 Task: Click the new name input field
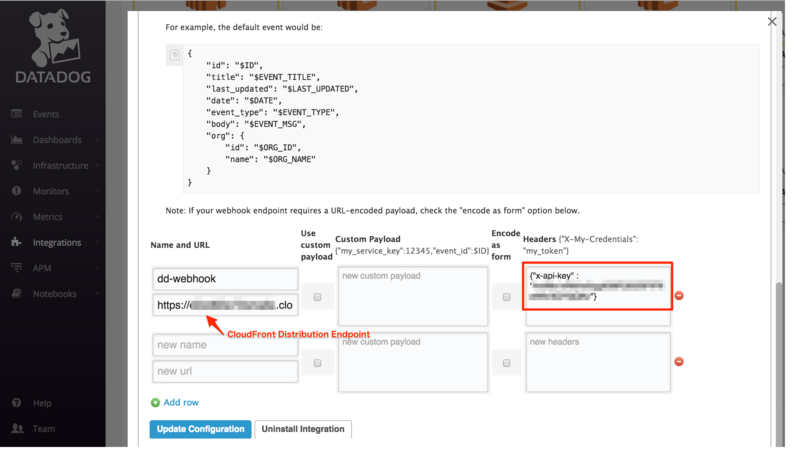[x=225, y=345]
